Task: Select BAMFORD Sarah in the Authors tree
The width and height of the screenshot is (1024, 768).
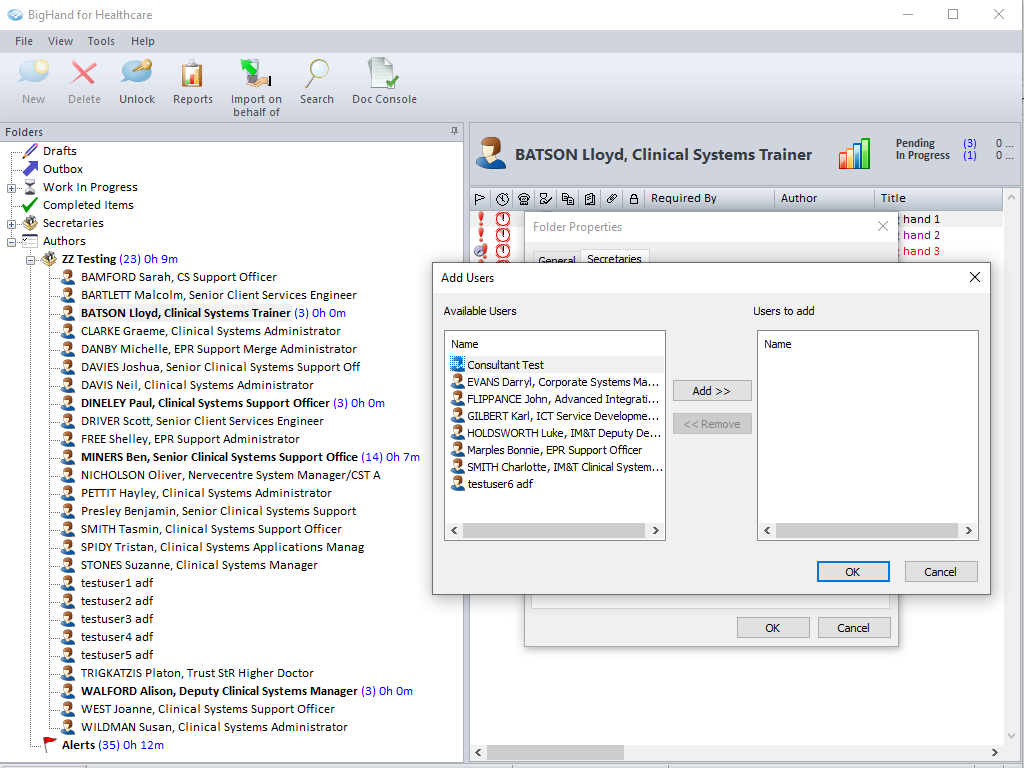Action: 178,277
